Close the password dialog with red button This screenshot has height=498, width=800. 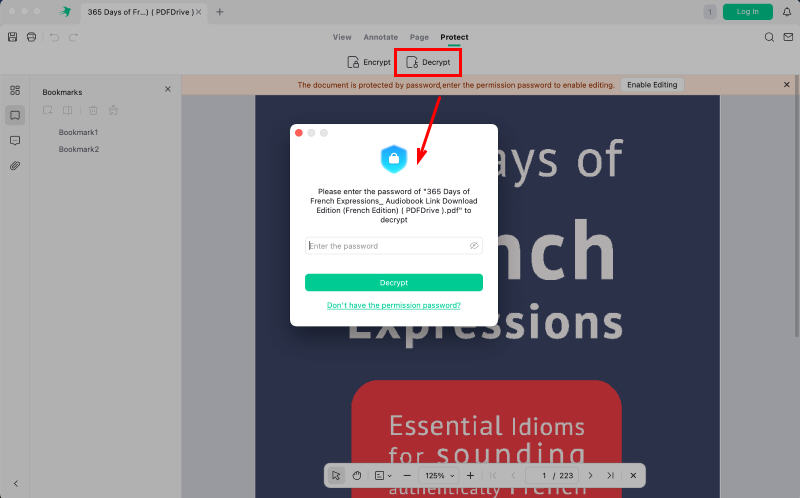point(299,133)
